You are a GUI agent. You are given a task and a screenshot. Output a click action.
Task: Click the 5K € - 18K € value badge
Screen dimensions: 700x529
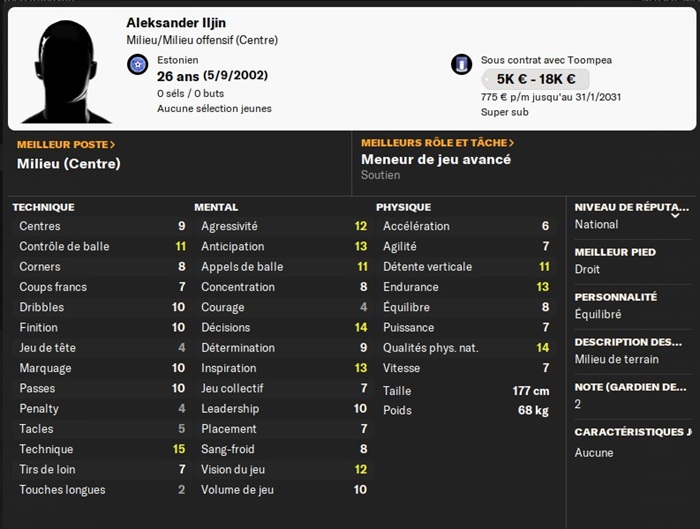[535, 79]
